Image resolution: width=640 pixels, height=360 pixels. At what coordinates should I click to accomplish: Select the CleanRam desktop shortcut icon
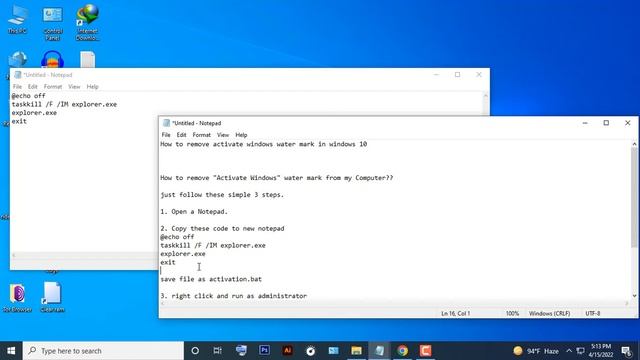pyautogui.click(x=53, y=297)
